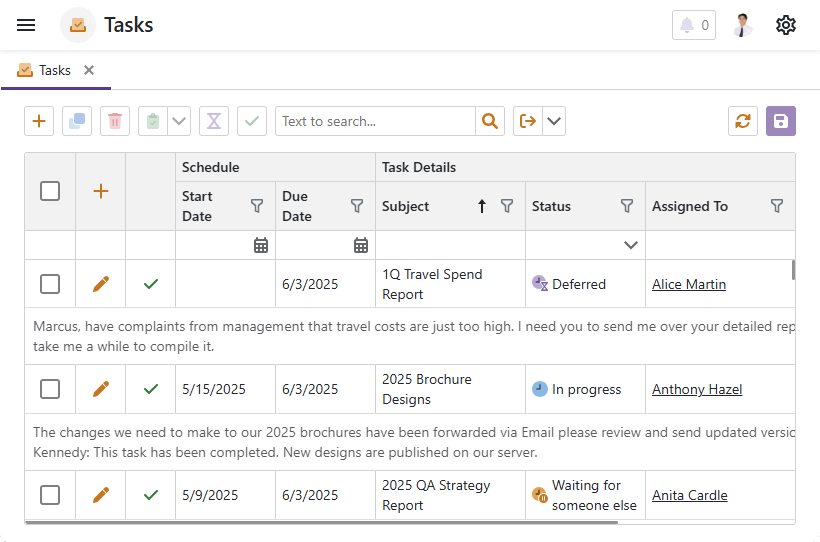Click the Start Date filter funnel icon

[x=257, y=206]
